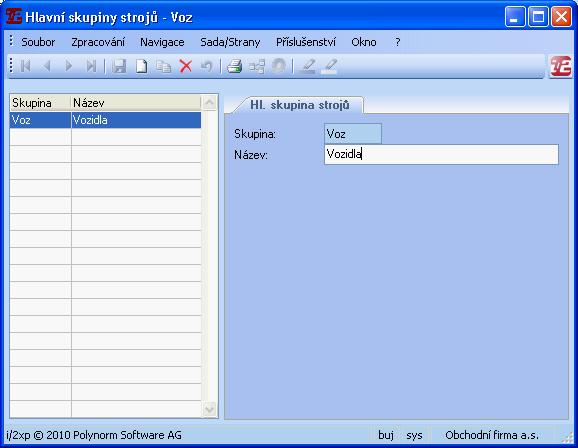Screen dimensions: 578x448
Task: Select the Hl. skupina strojů tab
Action: pyautogui.click(x=299, y=105)
